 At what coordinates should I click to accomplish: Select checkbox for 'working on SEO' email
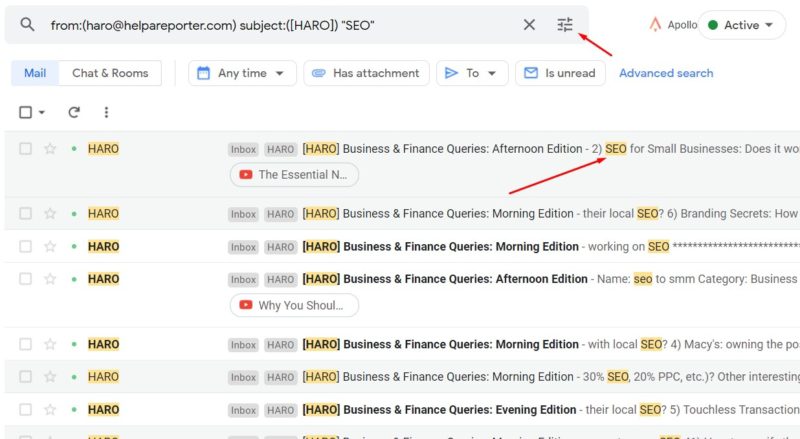point(26,246)
